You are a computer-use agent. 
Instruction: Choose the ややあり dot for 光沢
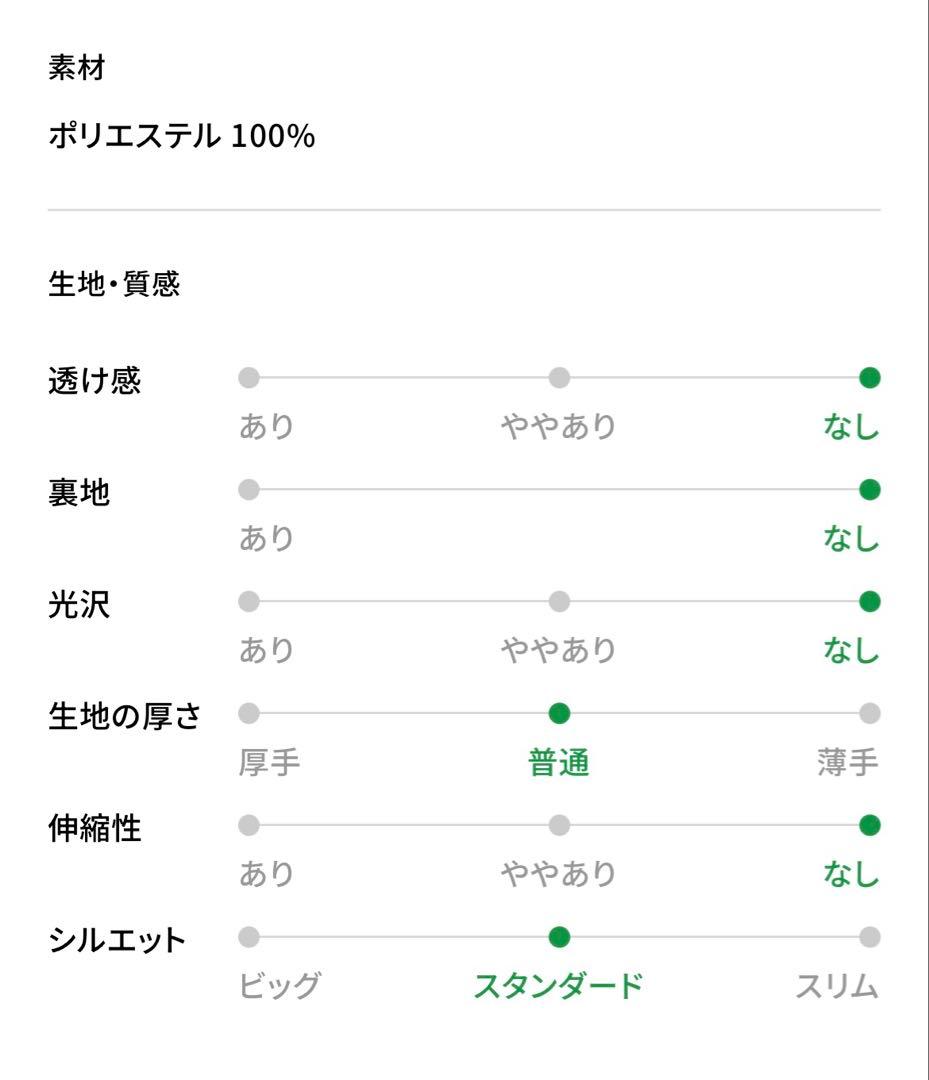click(559, 601)
